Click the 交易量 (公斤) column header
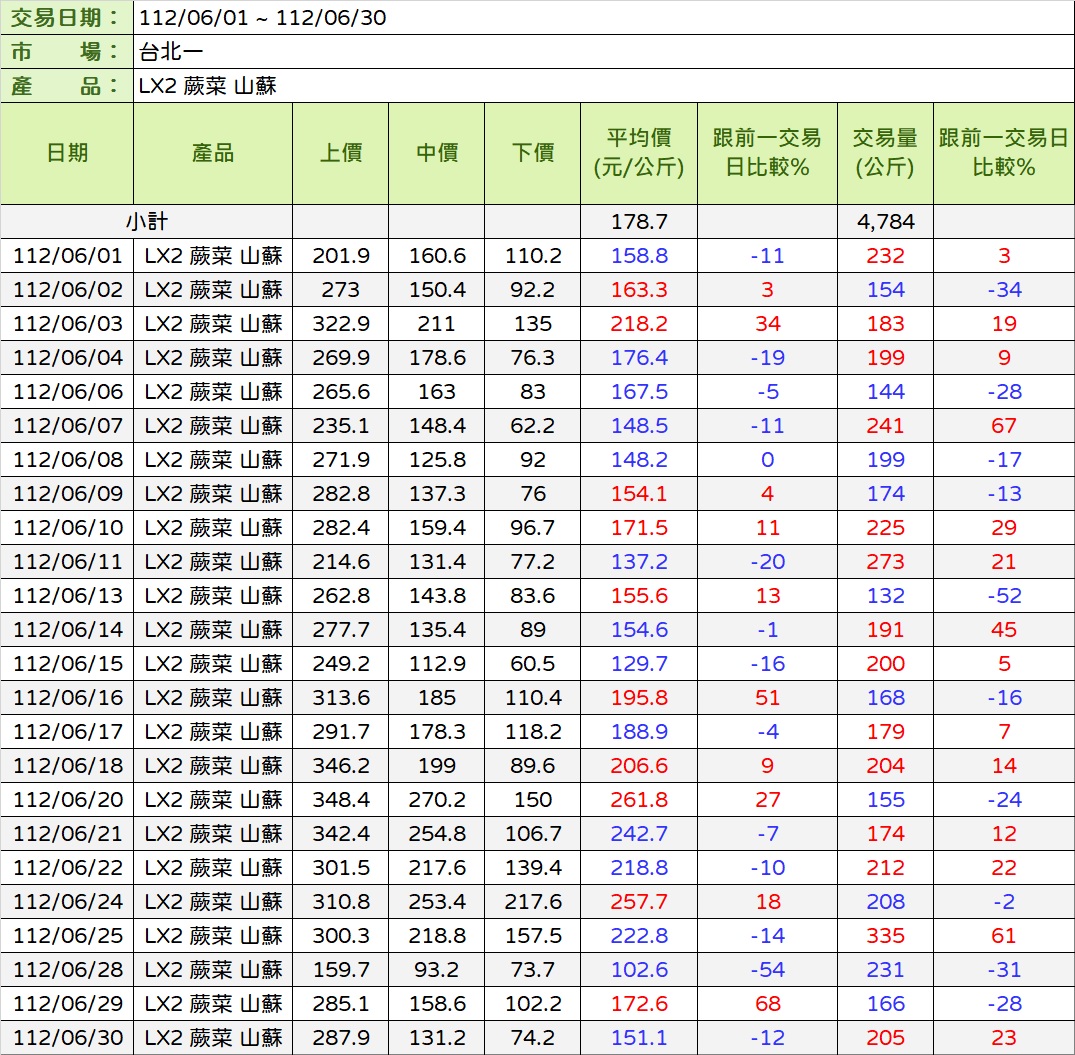The width and height of the screenshot is (1075, 1055). coord(885,153)
